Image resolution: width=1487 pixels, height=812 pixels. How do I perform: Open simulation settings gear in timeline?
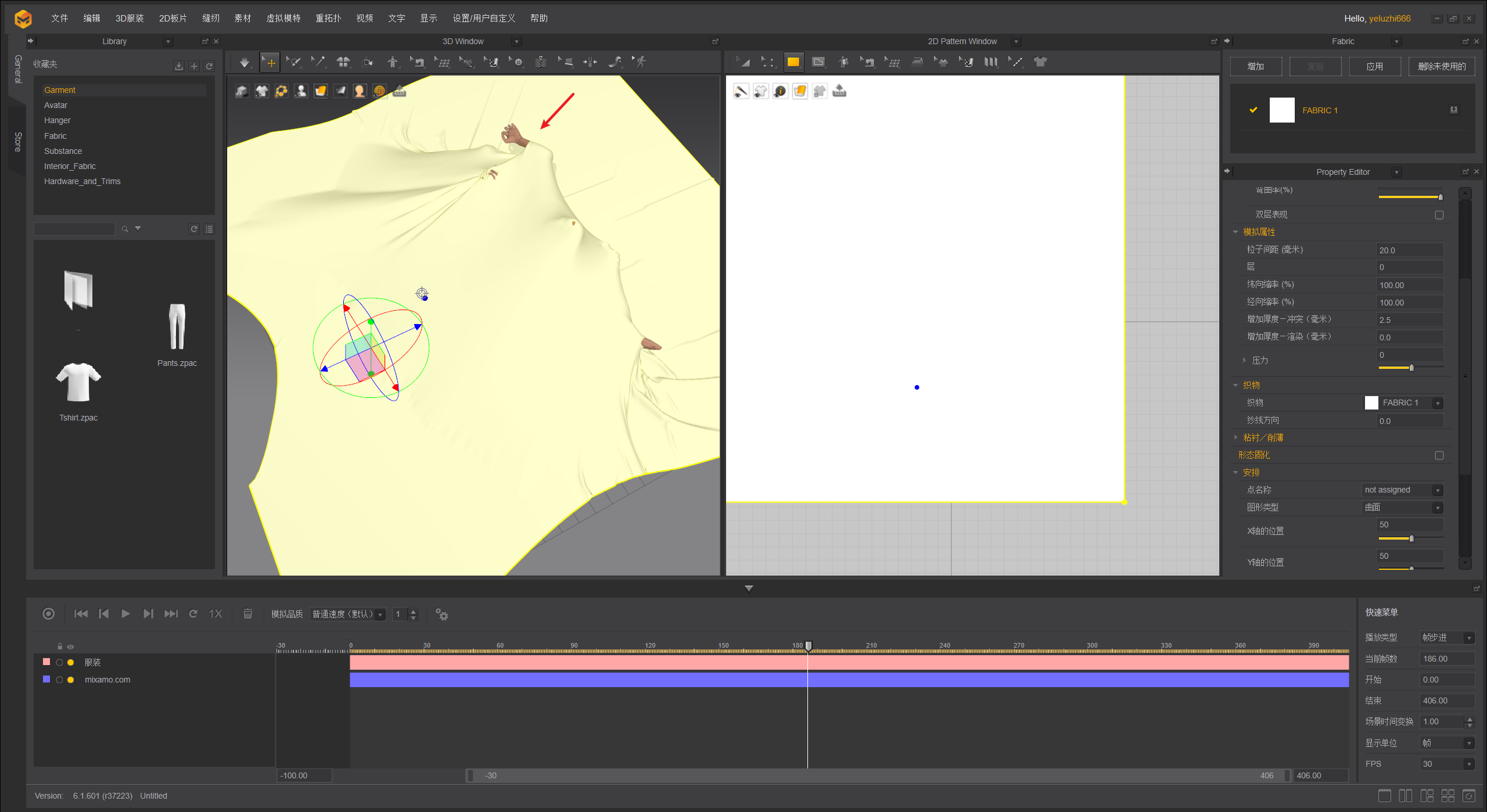coord(441,614)
